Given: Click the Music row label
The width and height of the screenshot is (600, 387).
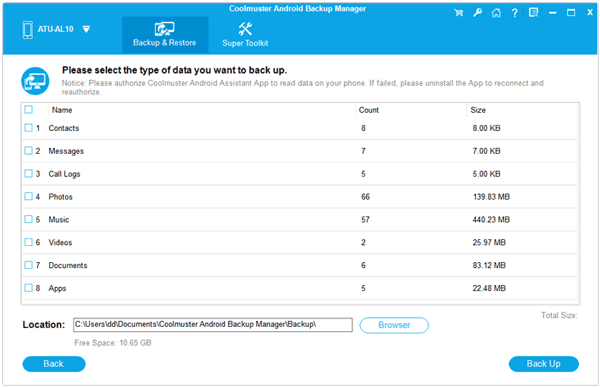Looking at the screenshot, I should 59,220.
